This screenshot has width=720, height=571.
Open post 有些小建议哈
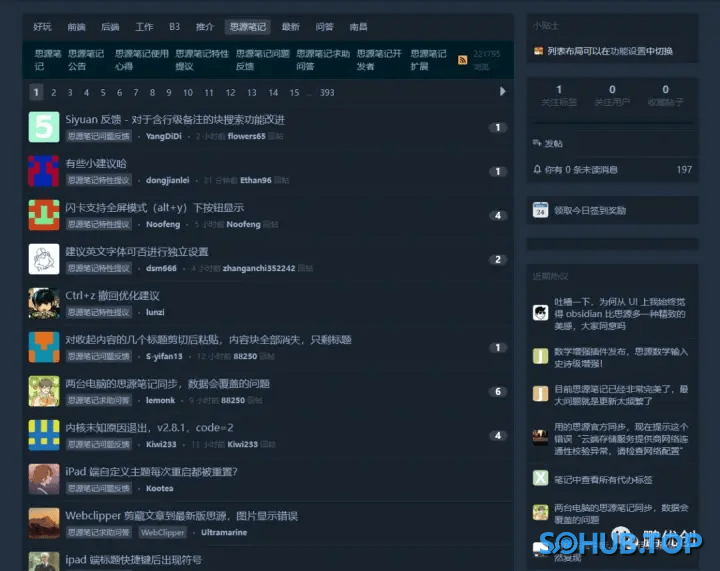(x=96, y=163)
